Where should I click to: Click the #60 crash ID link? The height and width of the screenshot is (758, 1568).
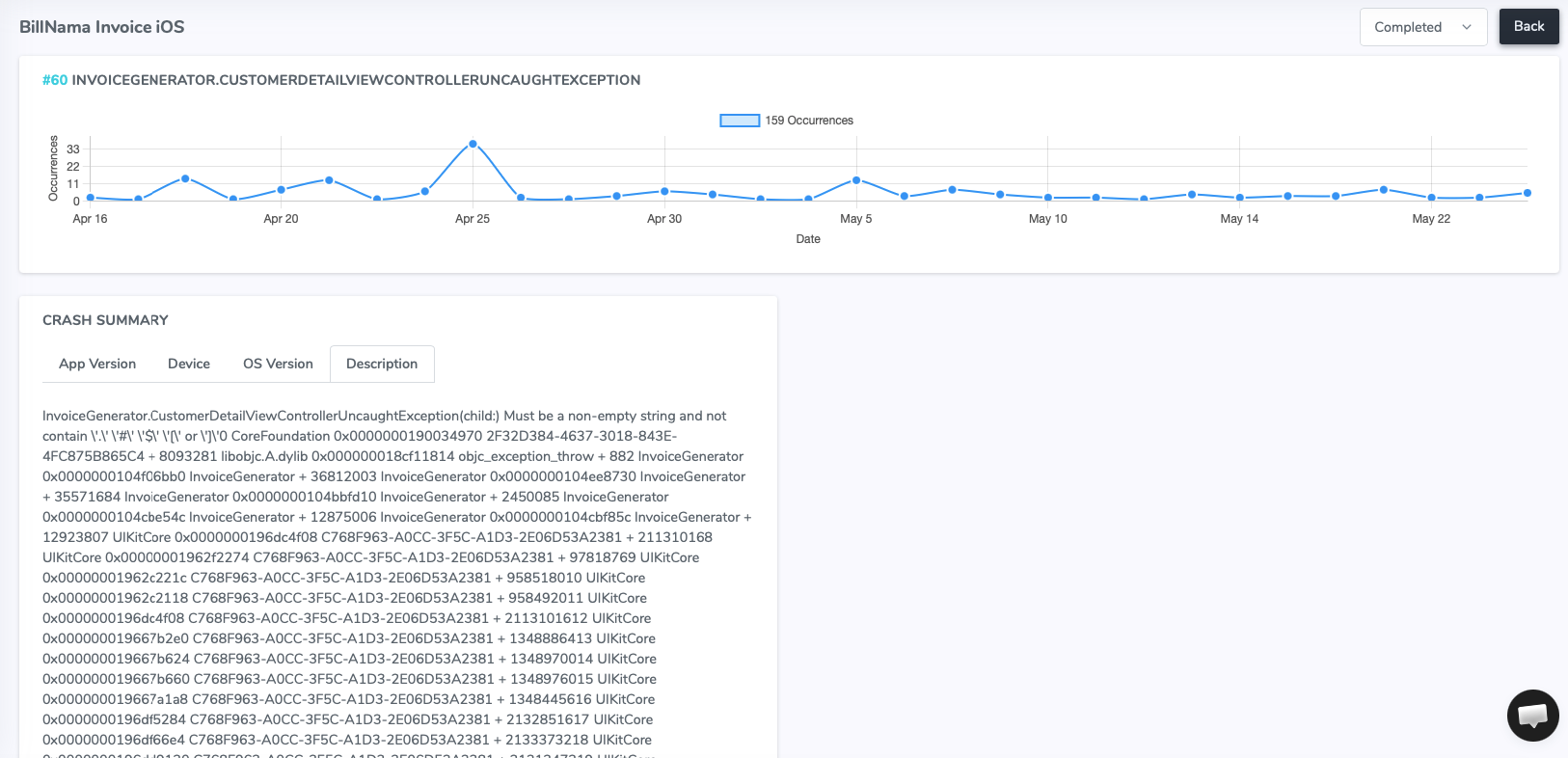click(x=55, y=80)
